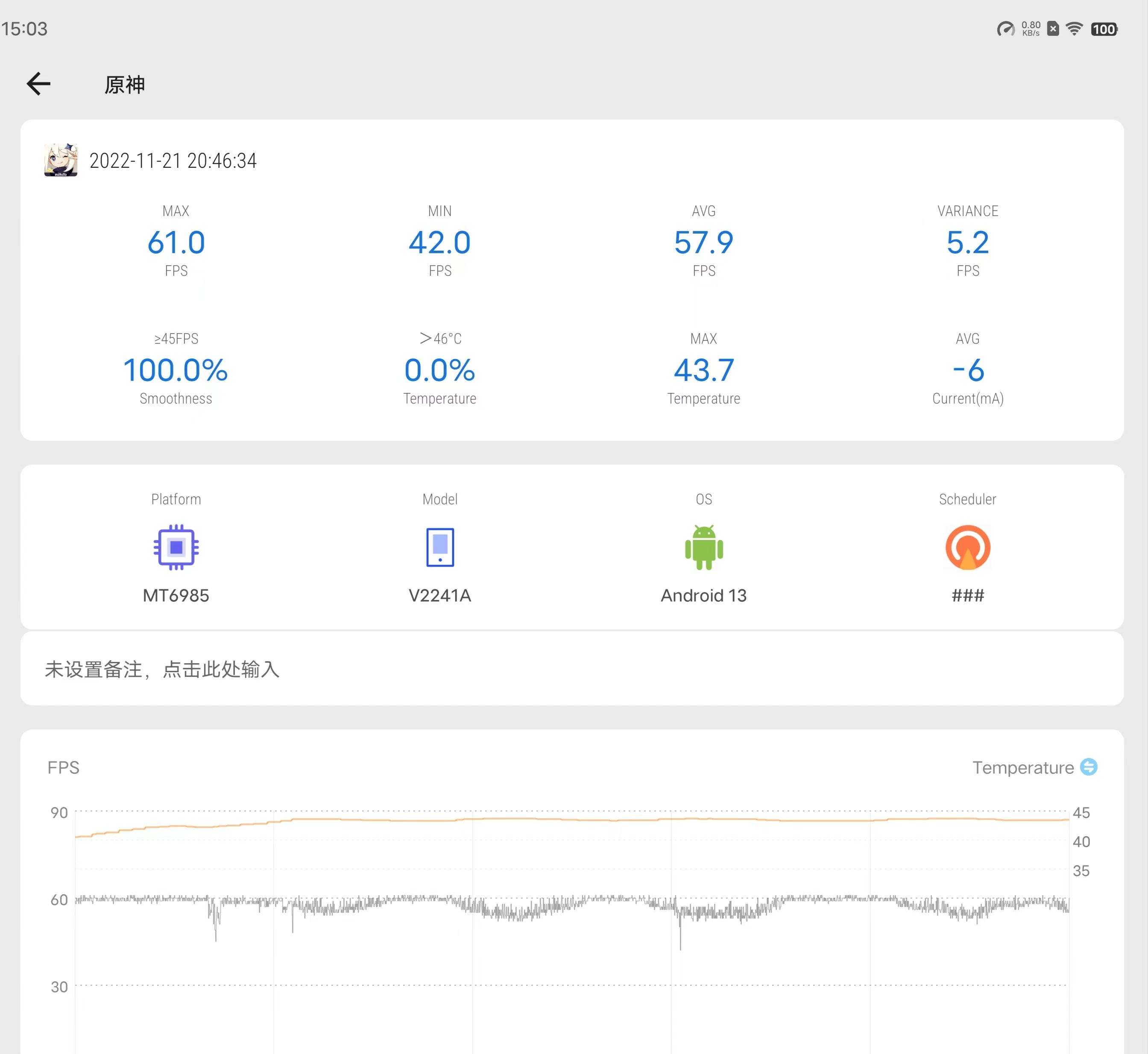Tap the Wi-Fi status icon
This screenshot has width=1148, height=1054.
coord(1075,29)
